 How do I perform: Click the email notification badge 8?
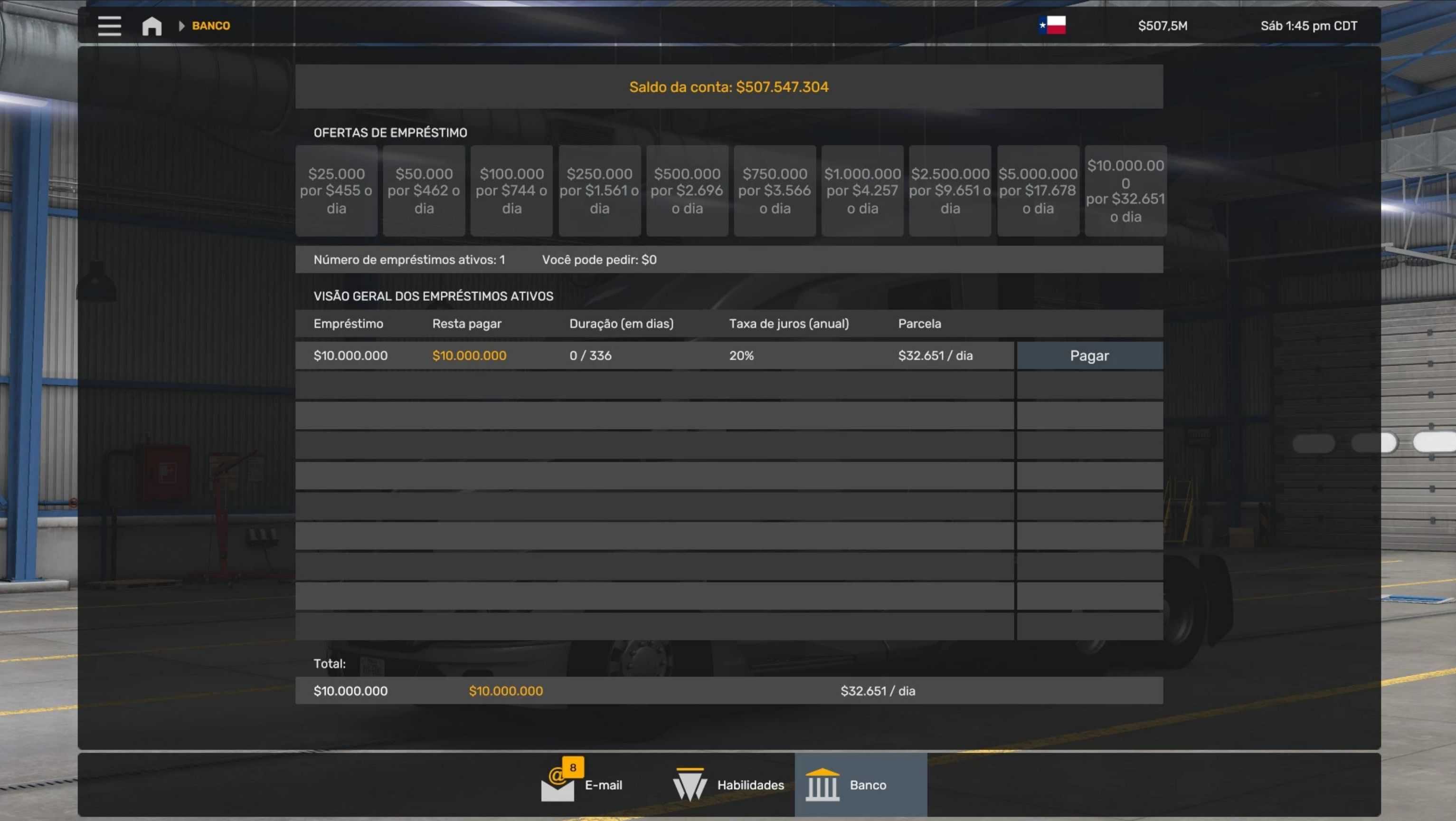coord(573,767)
